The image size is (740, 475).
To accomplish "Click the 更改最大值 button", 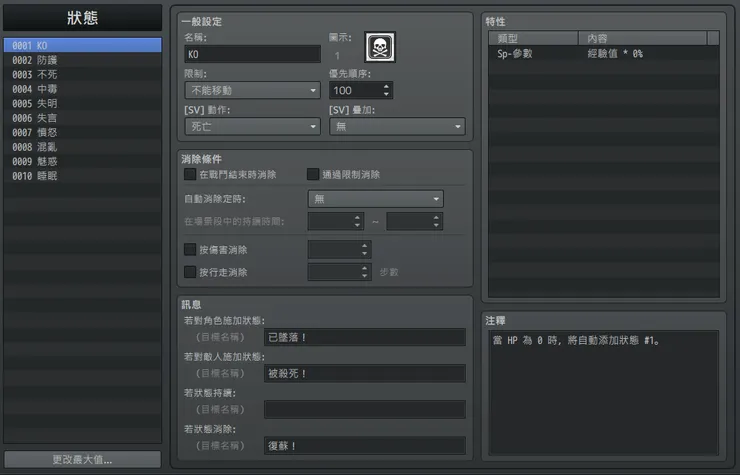I will 83,459.
